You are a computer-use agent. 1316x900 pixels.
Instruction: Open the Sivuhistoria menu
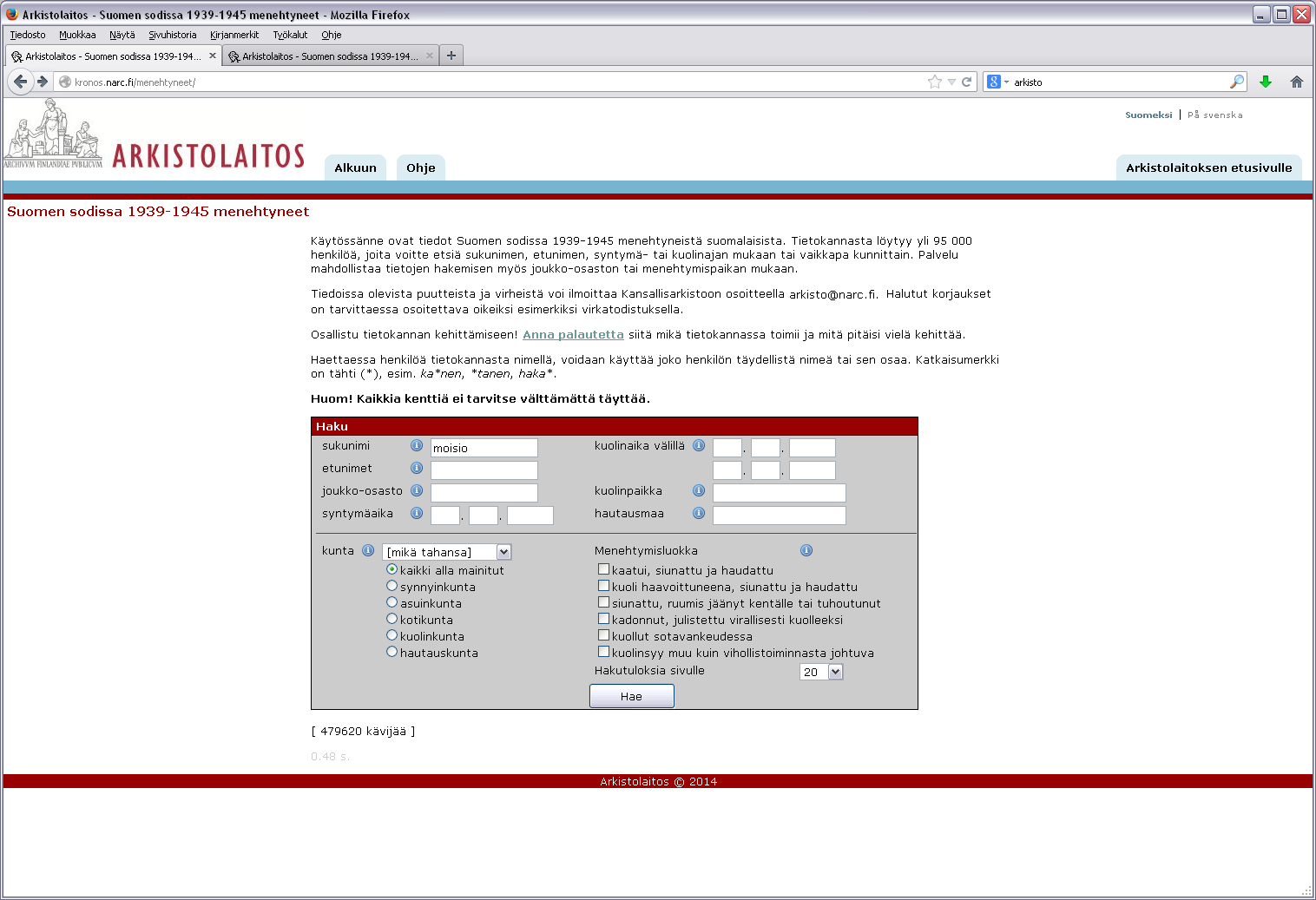click(x=173, y=35)
